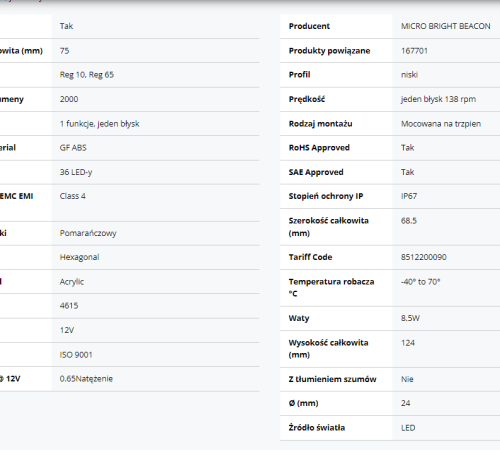Select the 36 LED-y value
Image resolution: width=500 pixels, height=450 pixels.
[x=76, y=172]
